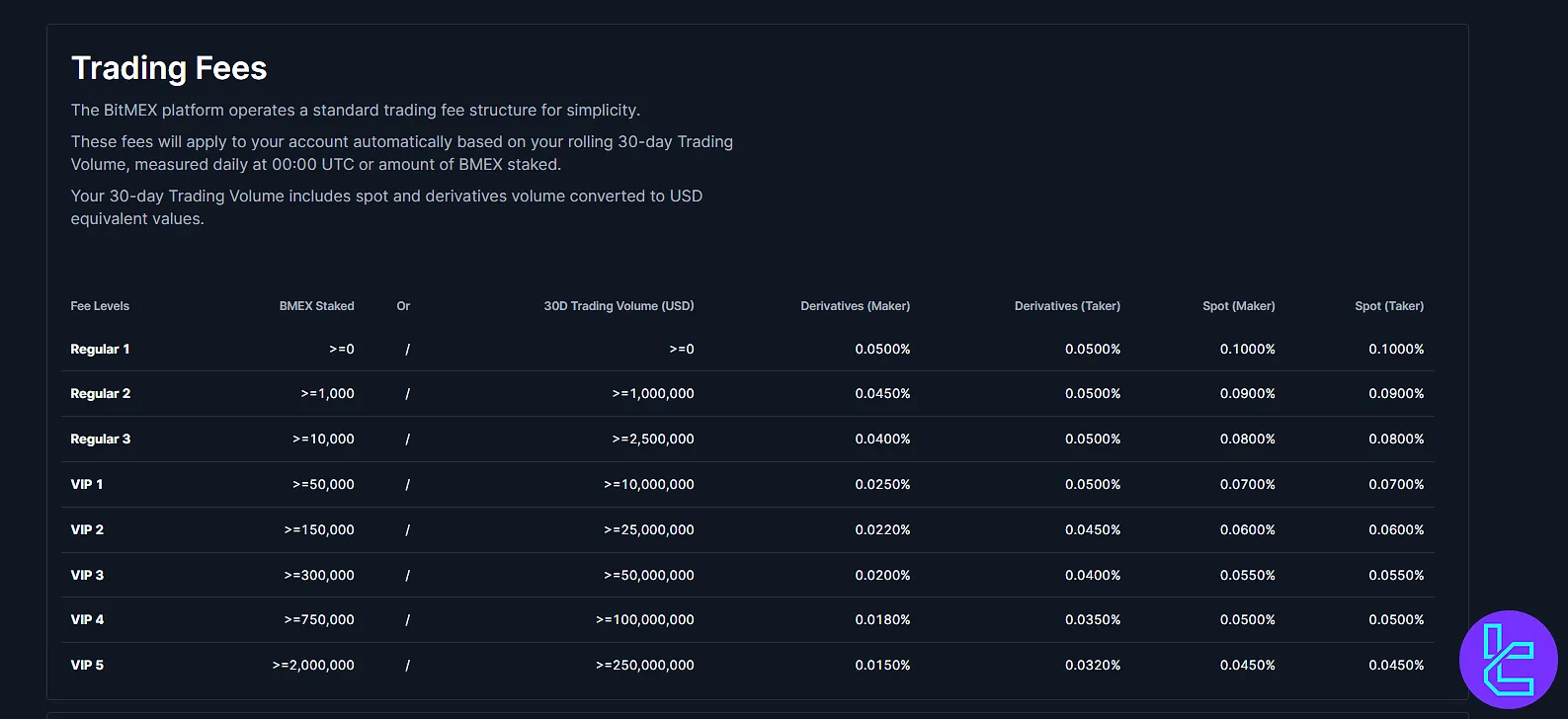Viewport: 1568px width, 719px height.
Task: Click the Derivatives (Maker) column header
Action: 856,306
